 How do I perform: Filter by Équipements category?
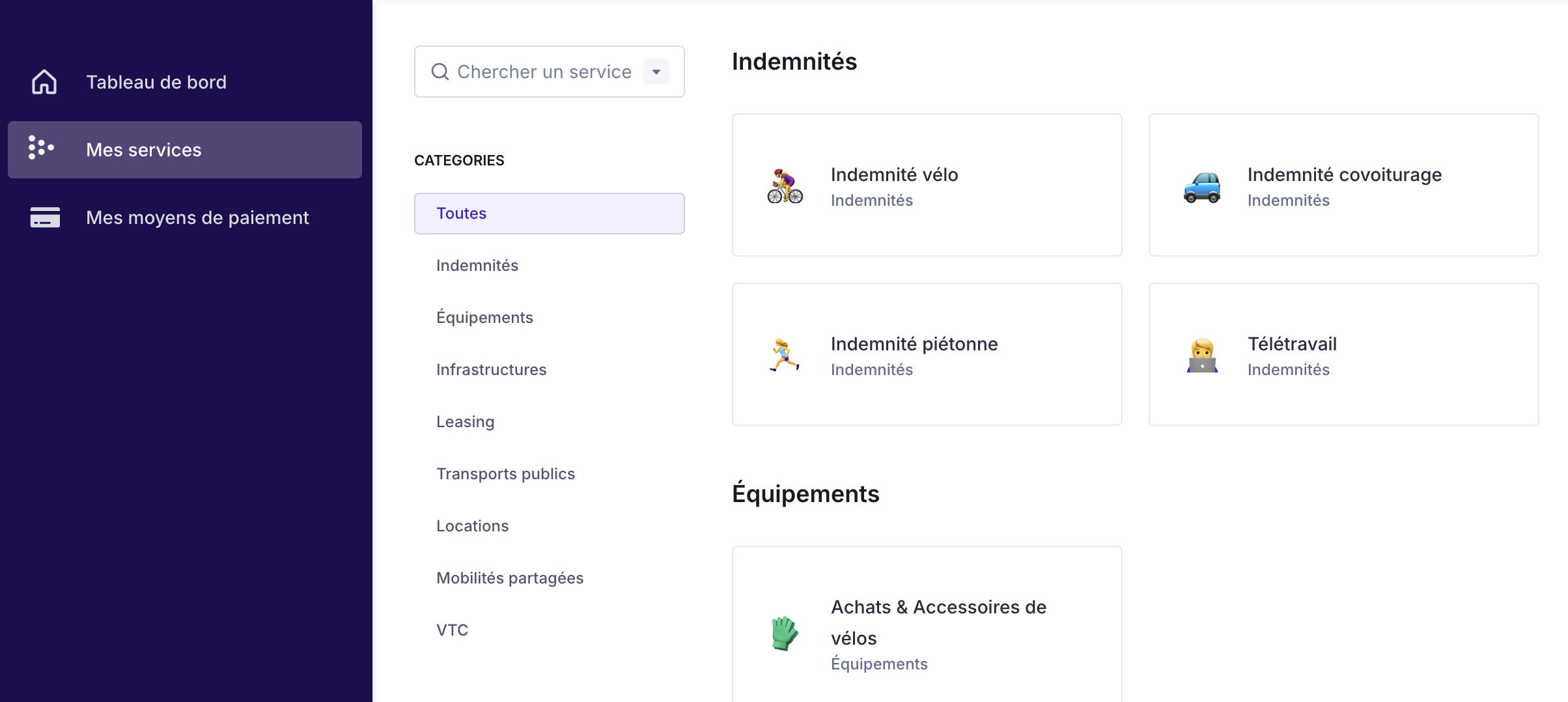point(484,318)
